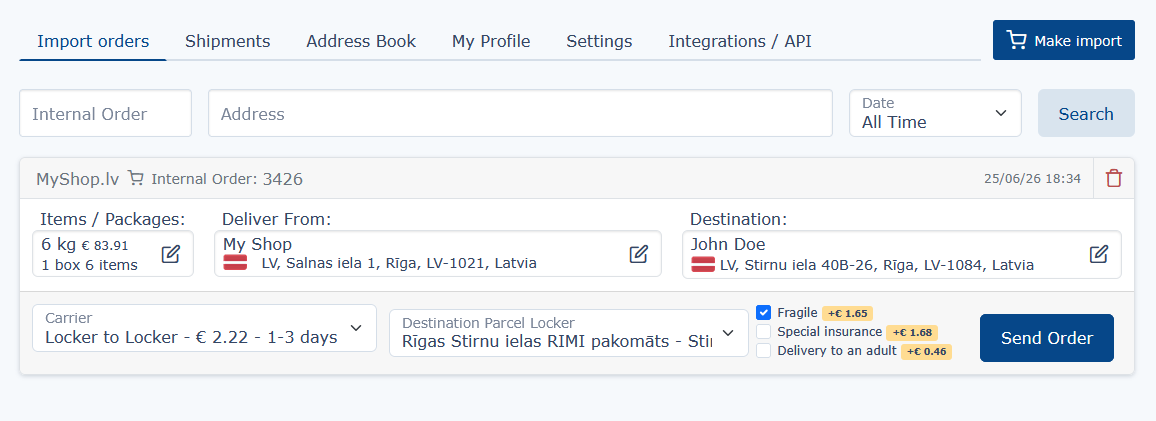
Task: Edit the Items / Packages details
Action: click(170, 254)
